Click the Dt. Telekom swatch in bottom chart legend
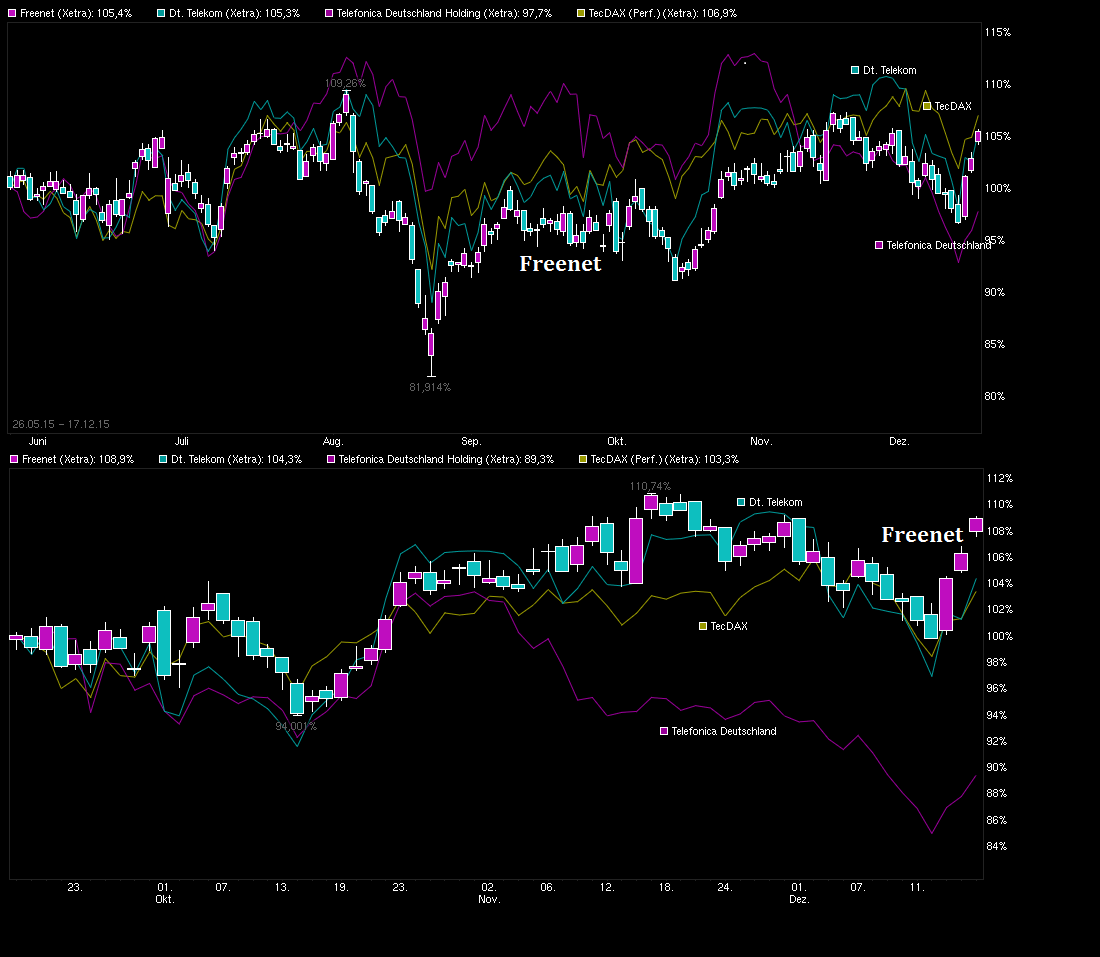This screenshot has width=1100, height=957. [x=163, y=460]
